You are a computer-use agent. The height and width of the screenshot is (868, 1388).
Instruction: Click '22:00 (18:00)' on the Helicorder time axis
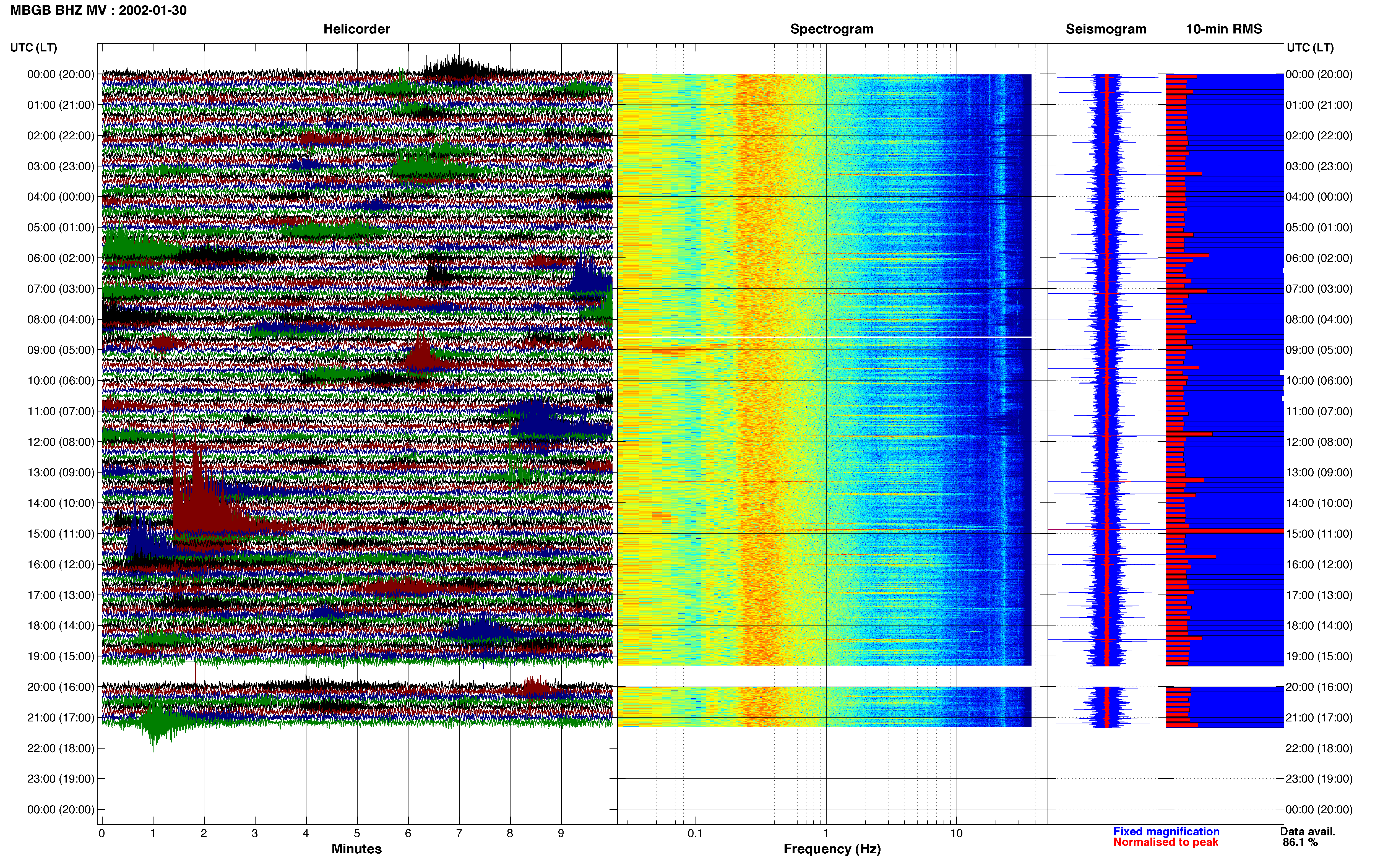[x=61, y=749]
